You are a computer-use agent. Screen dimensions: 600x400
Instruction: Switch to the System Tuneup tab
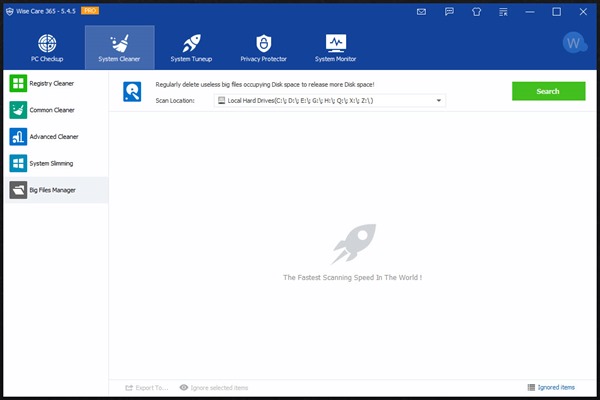(191, 49)
